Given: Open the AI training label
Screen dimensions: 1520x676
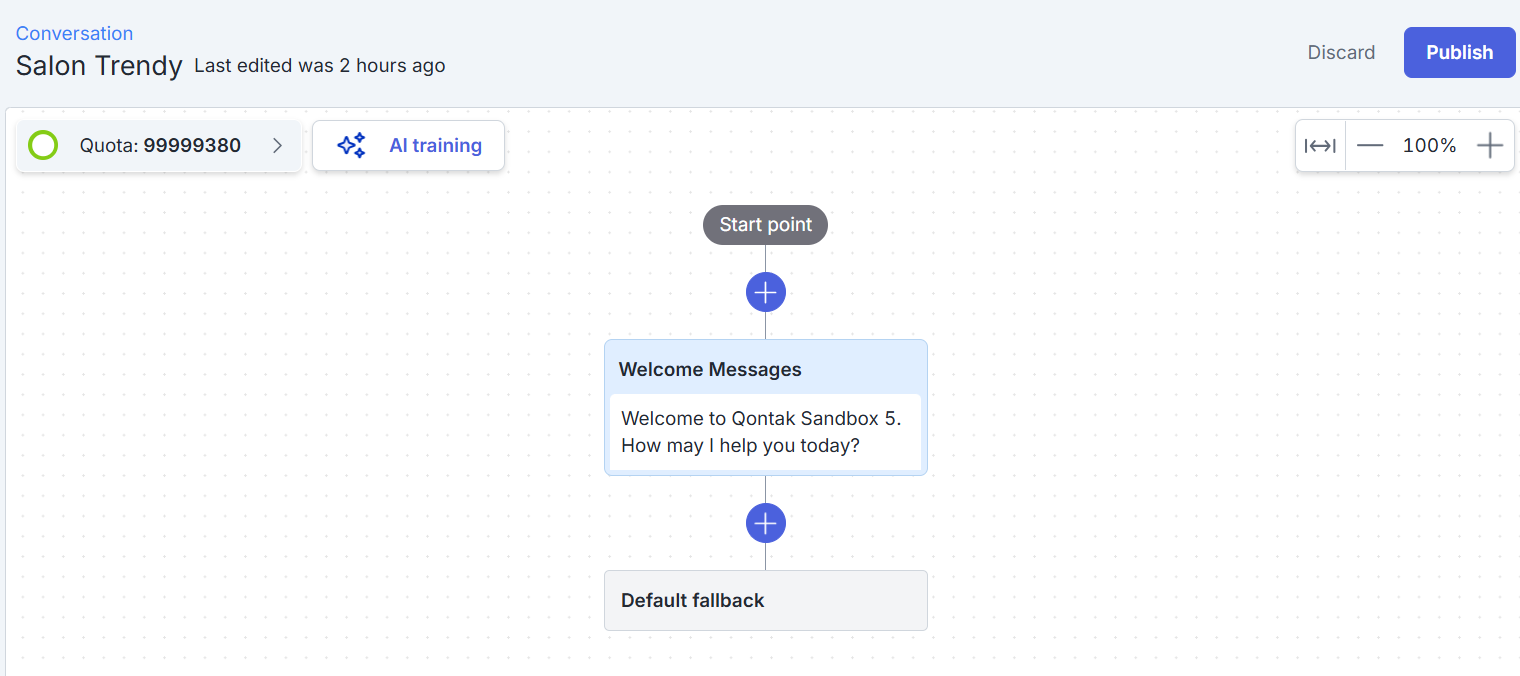Looking at the screenshot, I should tap(435, 146).
